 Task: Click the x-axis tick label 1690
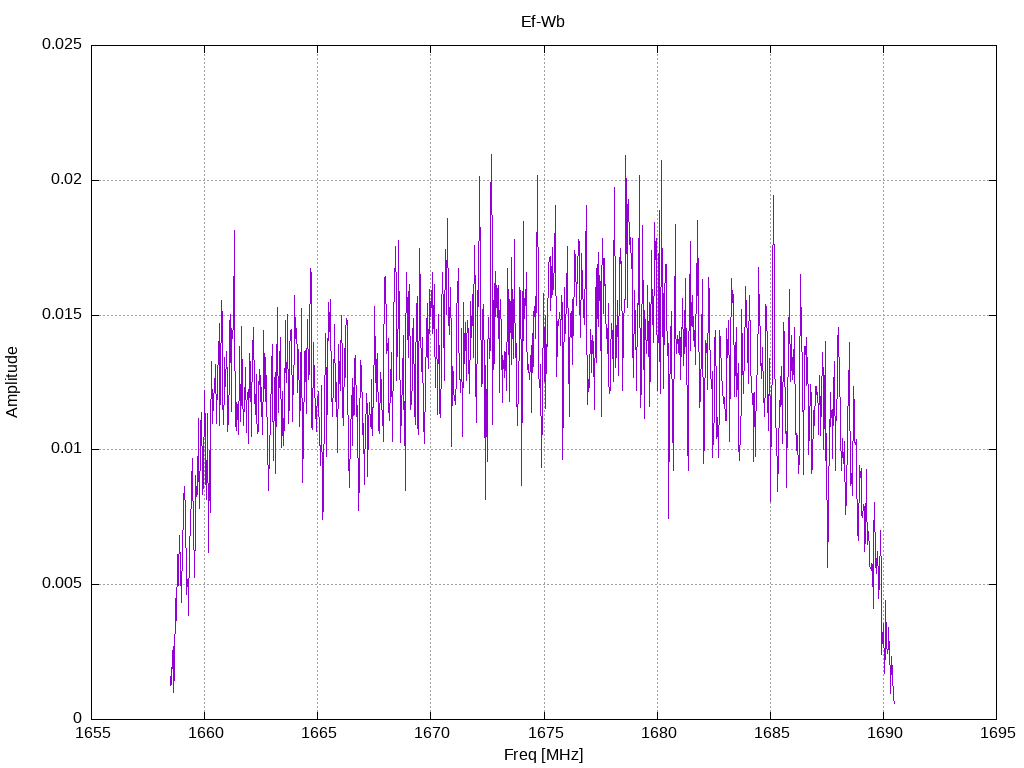coord(884,733)
